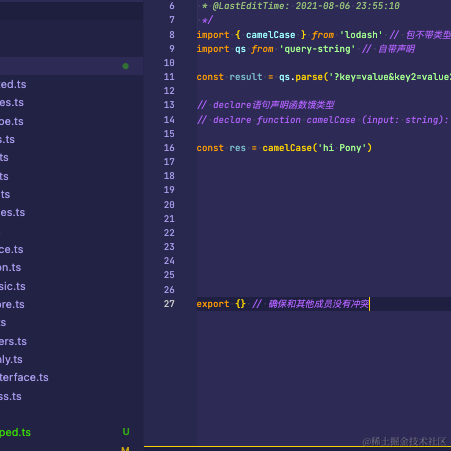
Task: Open the 'terface.ts' file in explorer
Action: [24, 377]
